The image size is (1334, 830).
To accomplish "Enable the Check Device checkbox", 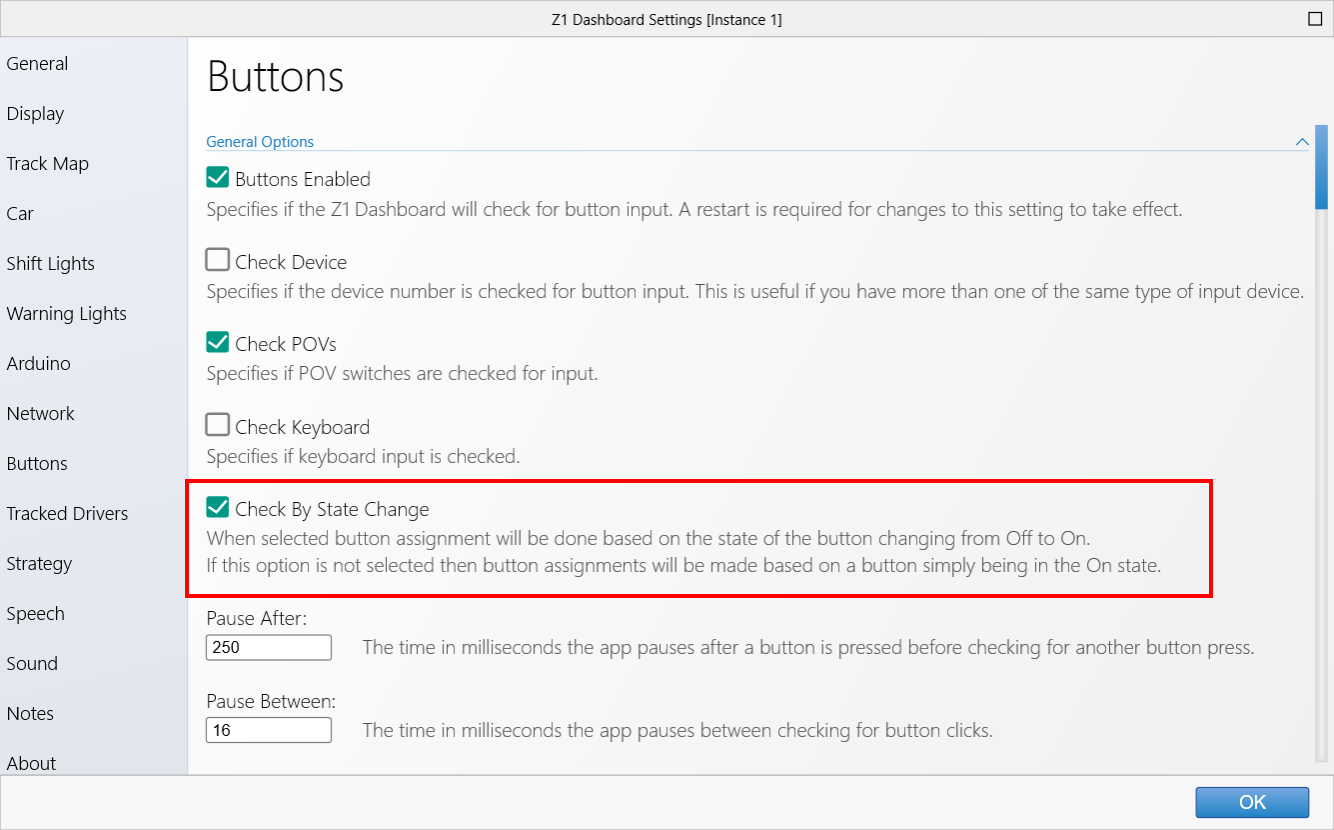I will 218,261.
